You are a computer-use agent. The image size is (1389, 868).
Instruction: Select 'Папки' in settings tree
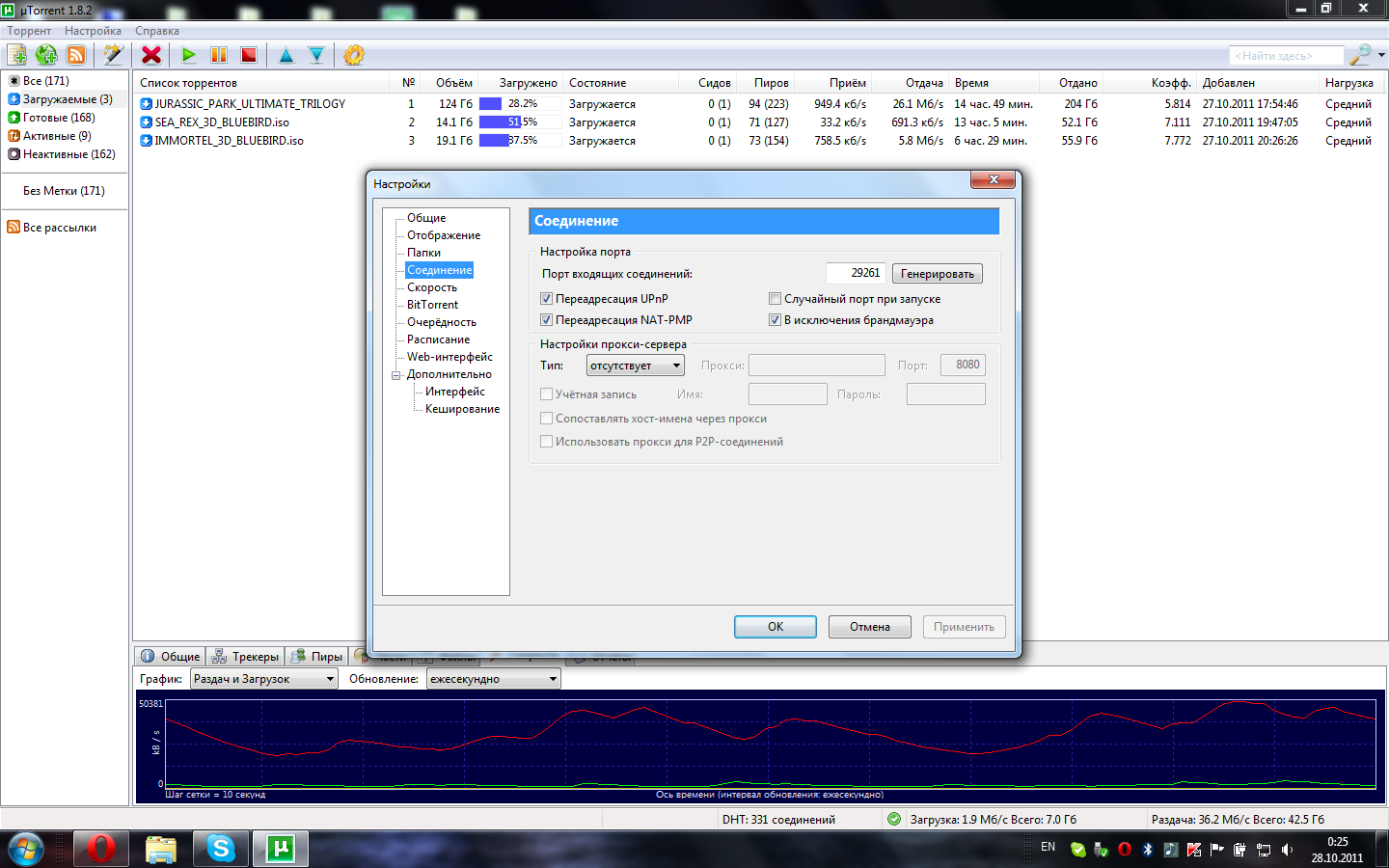coord(423,253)
